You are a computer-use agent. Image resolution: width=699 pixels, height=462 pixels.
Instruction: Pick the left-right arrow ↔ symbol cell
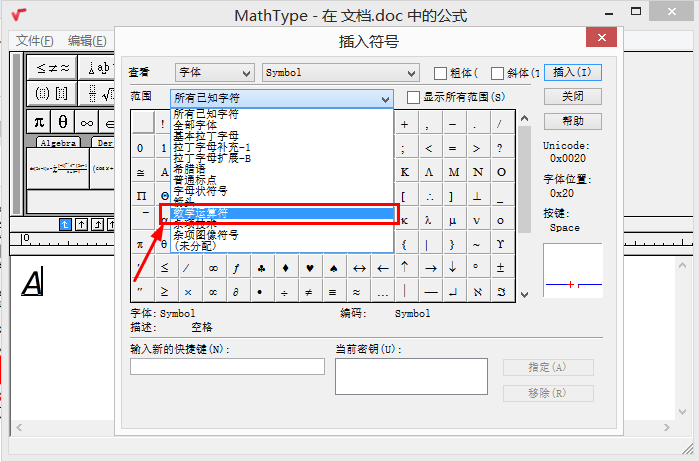tap(359, 268)
